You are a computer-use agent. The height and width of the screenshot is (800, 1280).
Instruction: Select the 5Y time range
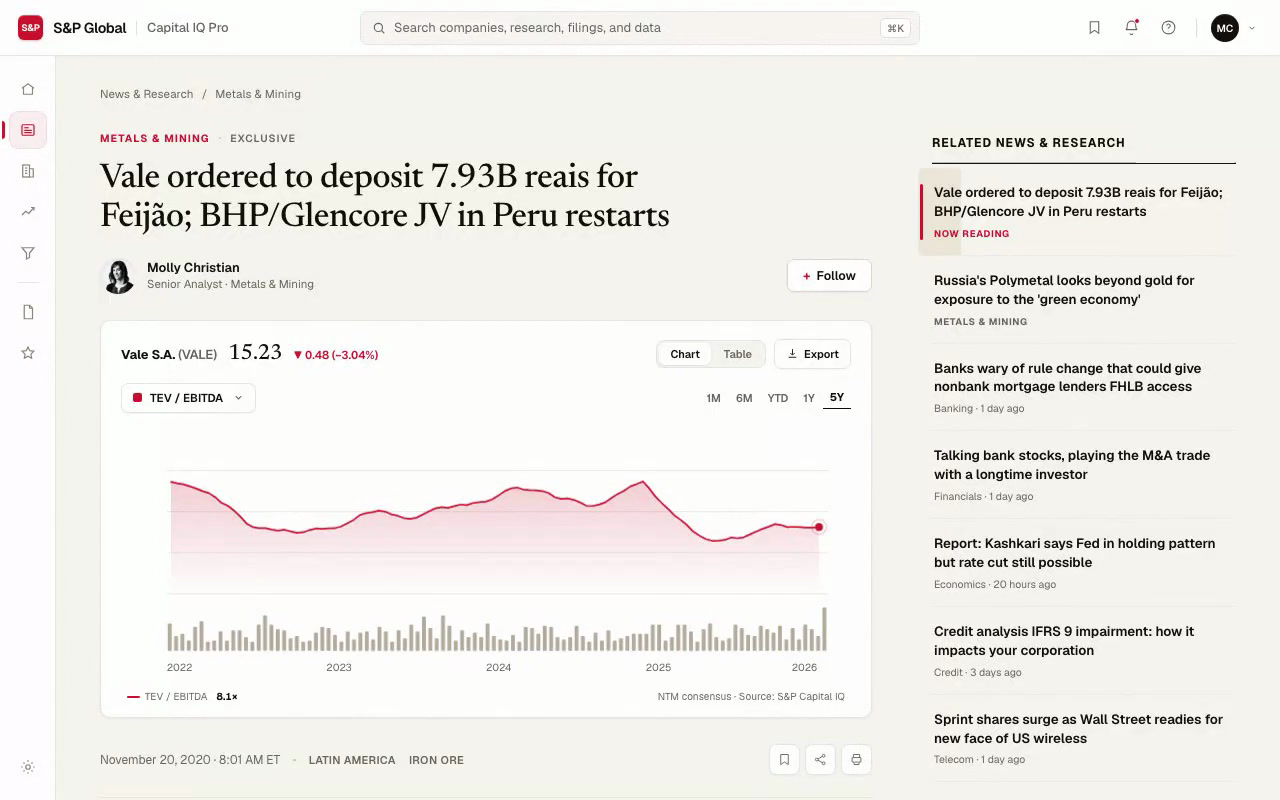[x=837, y=398]
